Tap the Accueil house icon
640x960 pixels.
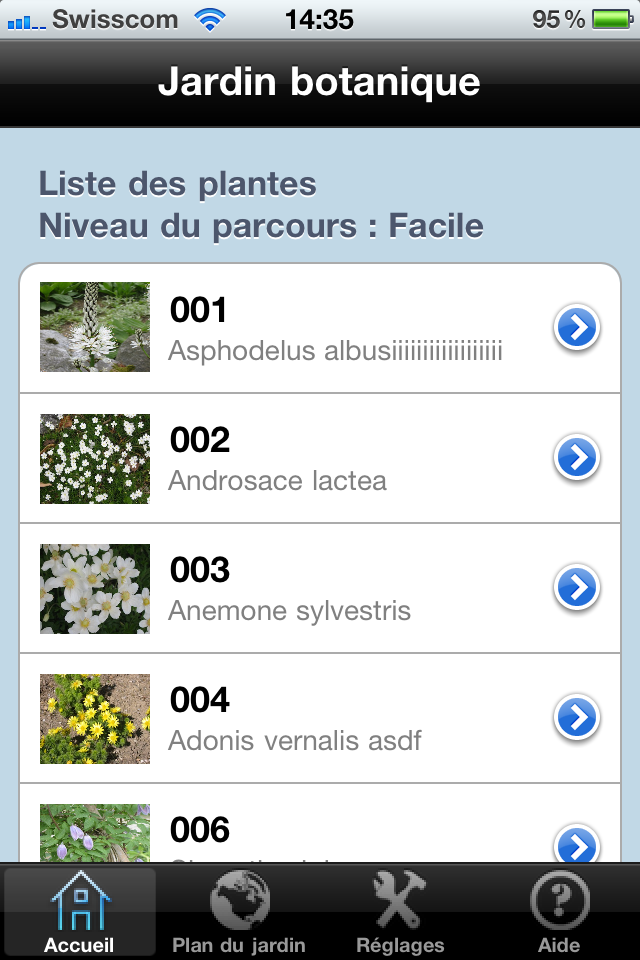(79, 901)
